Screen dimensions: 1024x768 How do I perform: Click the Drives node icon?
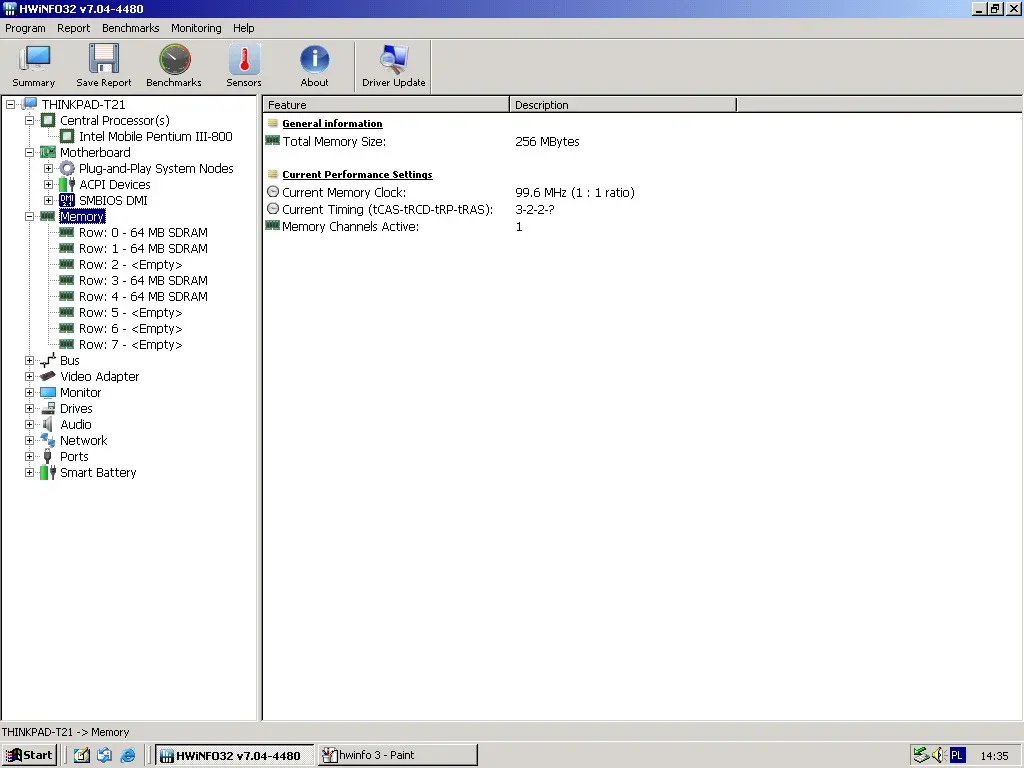(x=48, y=408)
